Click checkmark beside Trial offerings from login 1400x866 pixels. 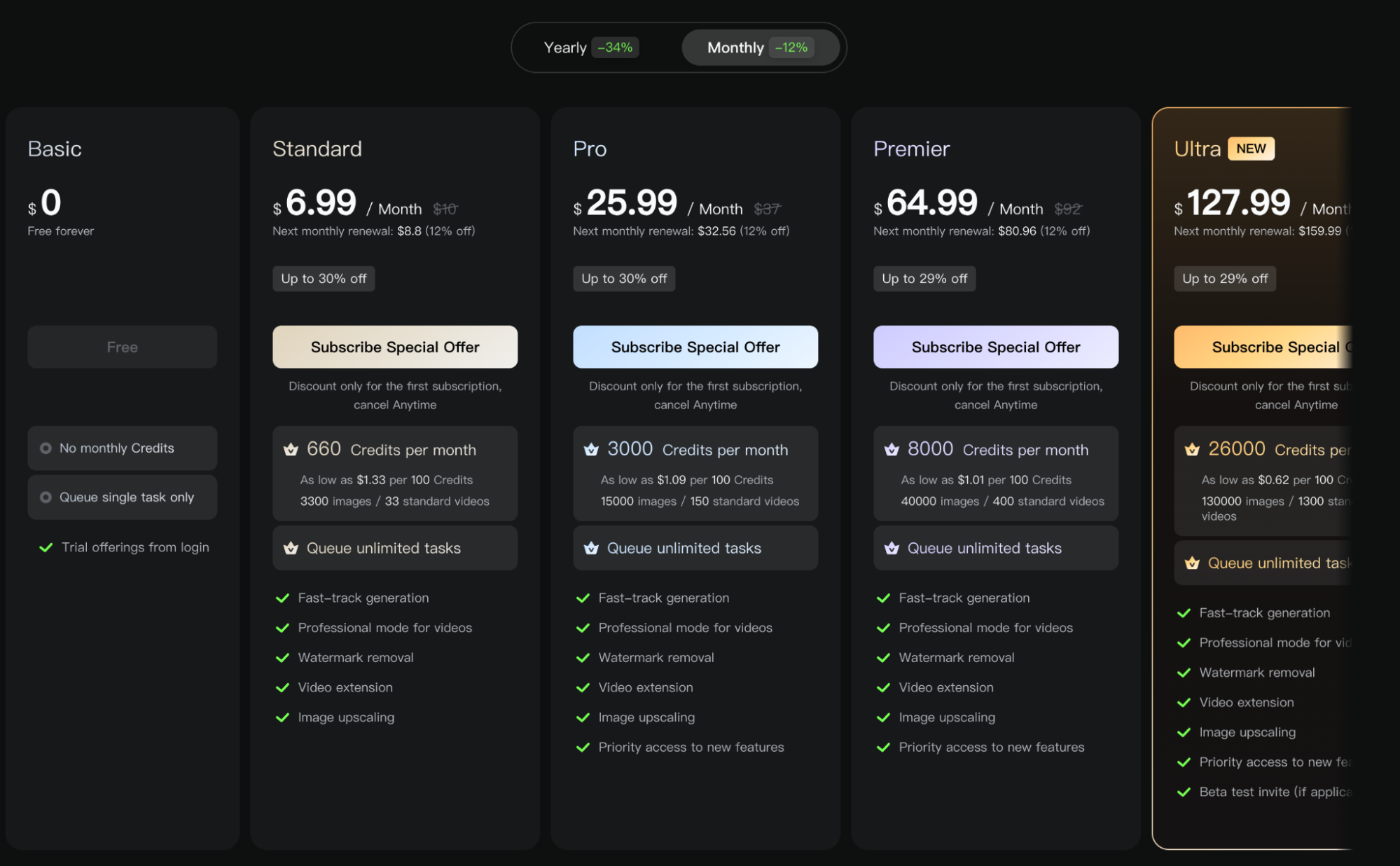[46, 548]
